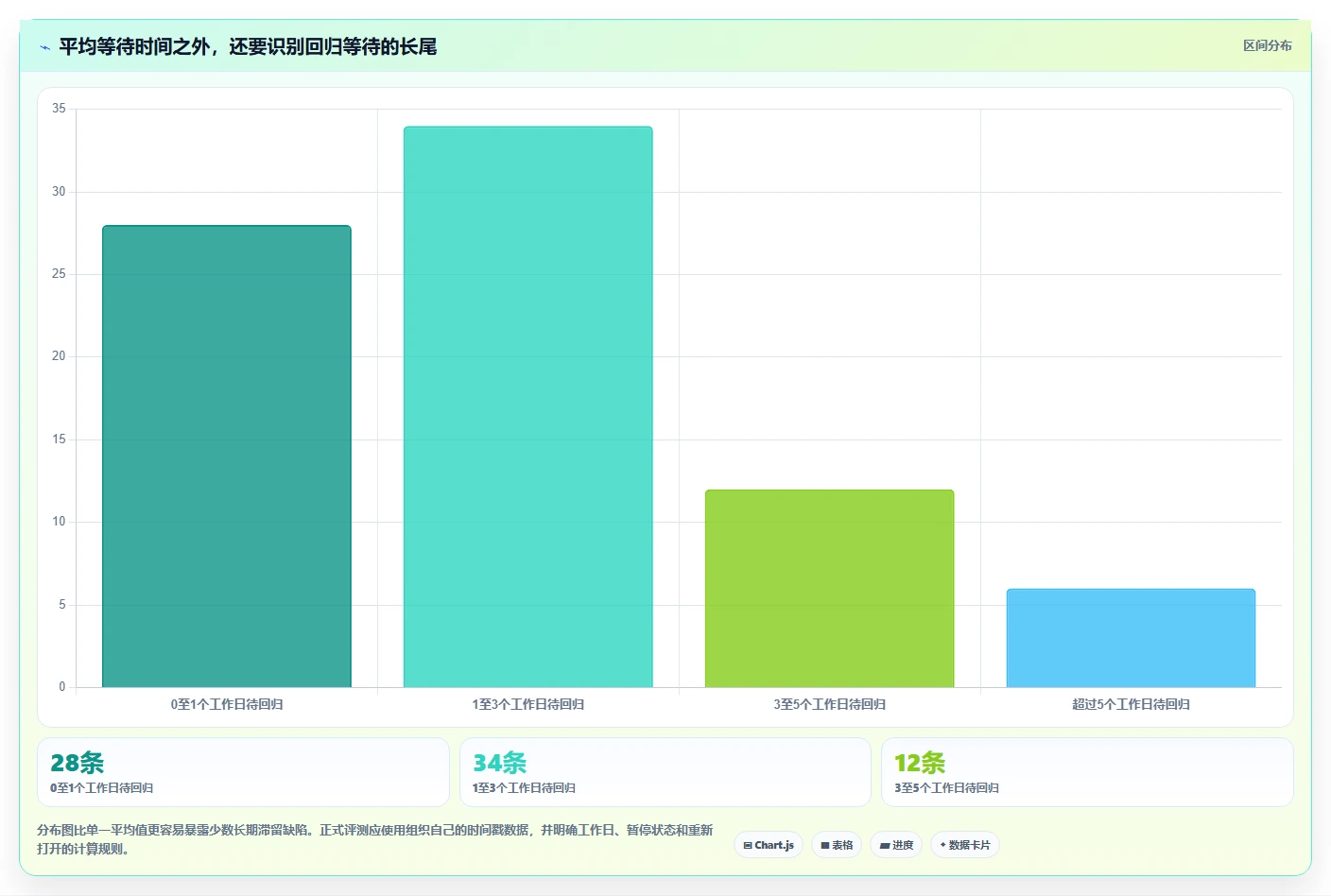Click the y-axis tick value 0
Screen dimensions: 1331x896
tap(62, 687)
